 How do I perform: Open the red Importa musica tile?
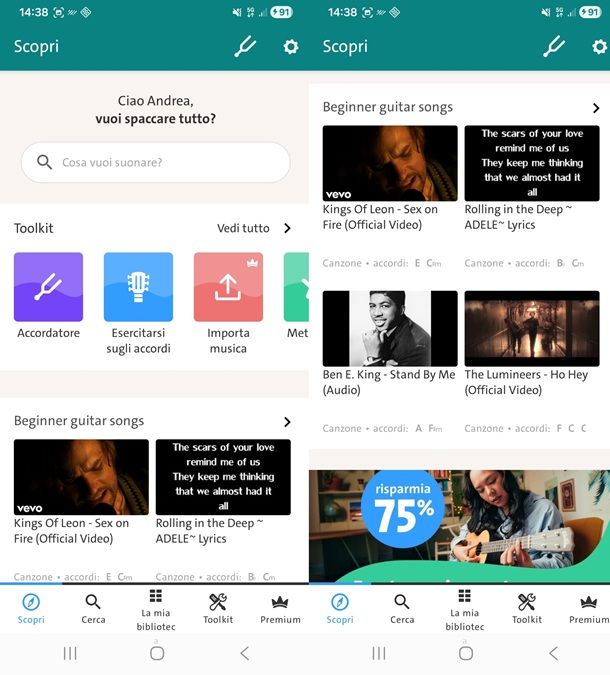click(x=228, y=287)
